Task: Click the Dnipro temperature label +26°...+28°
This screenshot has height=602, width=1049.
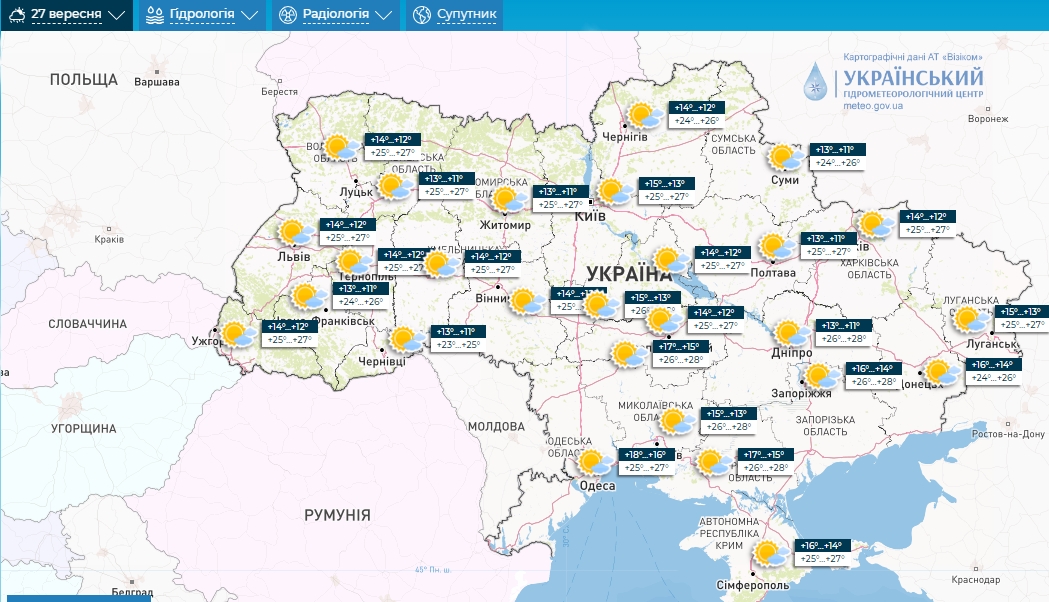Action: (843, 338)
